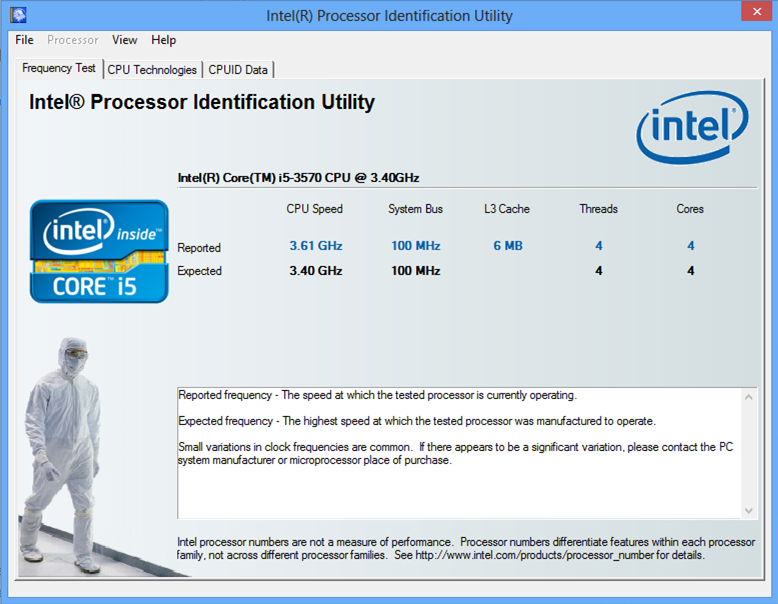Click the 'Reported' row label
778x604 pixels.
pyautogui.click(x=199, y=247)
